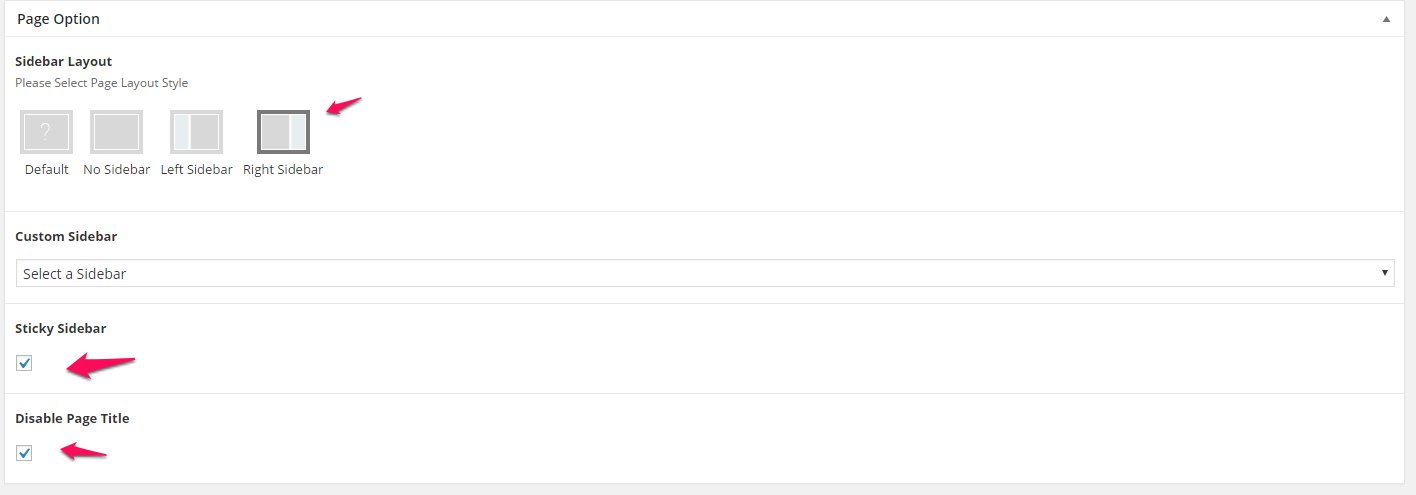Click the 'No Sidebar' caption text
The width and height of the screenshot is (1416, 495).
coord(116,169)
